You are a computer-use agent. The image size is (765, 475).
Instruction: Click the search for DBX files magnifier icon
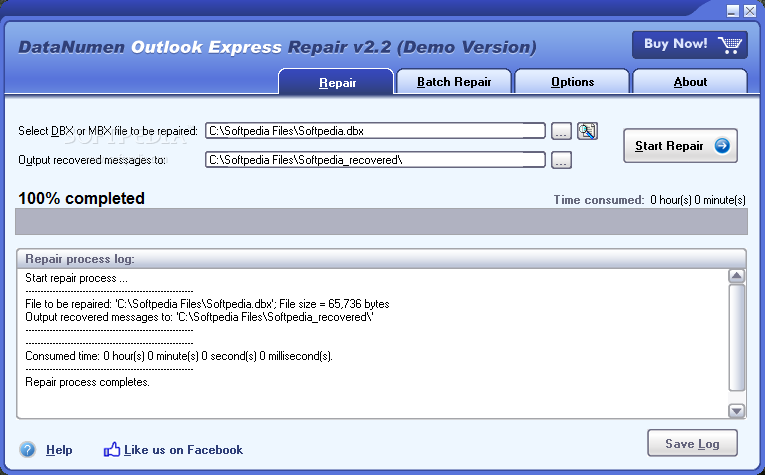tap(587, 131)
